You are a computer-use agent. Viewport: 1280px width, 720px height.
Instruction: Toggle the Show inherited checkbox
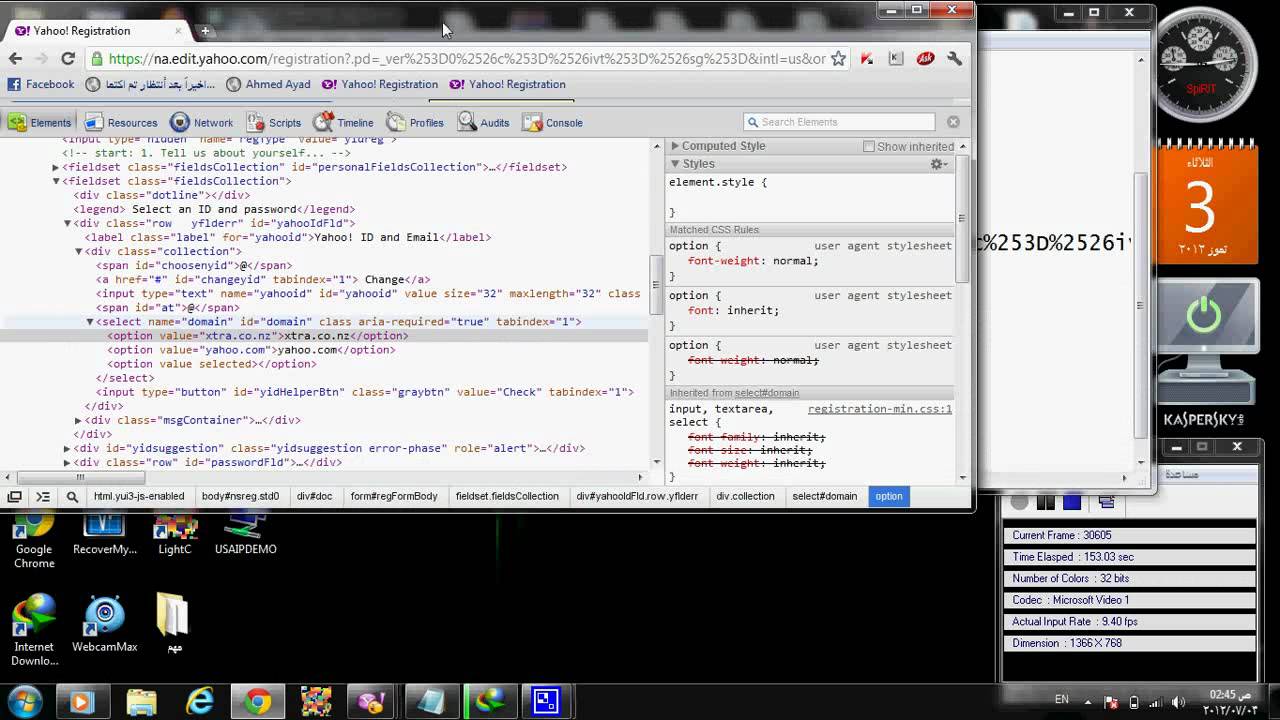point(868,146)
